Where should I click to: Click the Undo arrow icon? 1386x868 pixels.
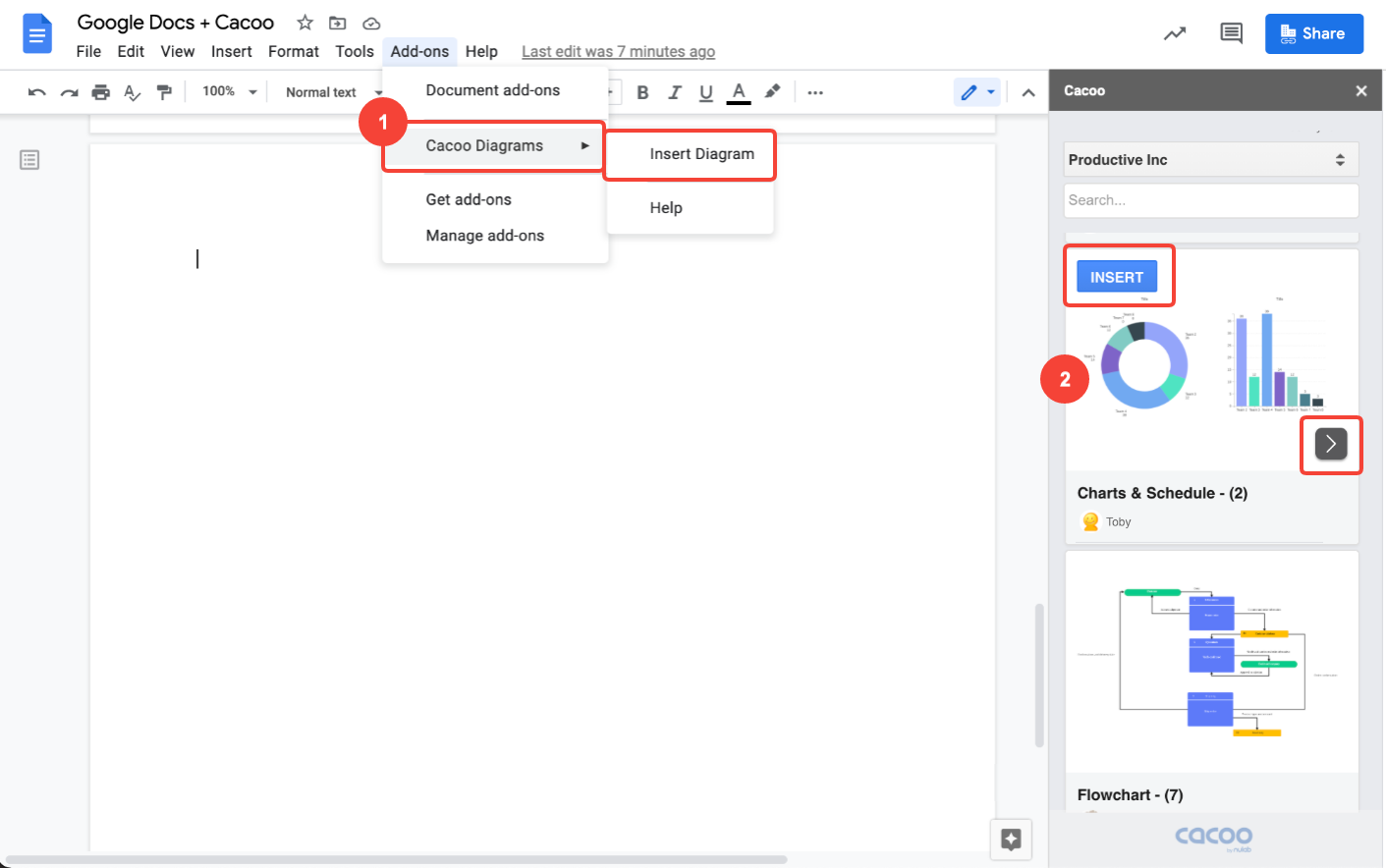tap(37, 92)
